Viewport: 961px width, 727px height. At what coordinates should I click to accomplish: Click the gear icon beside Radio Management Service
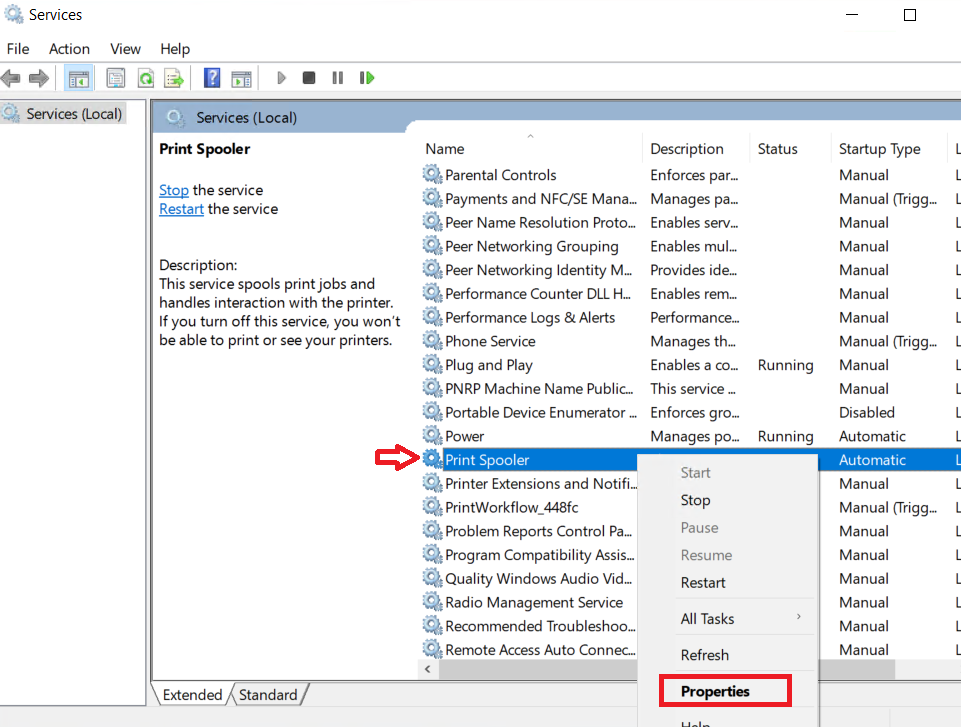coord(433,601)
